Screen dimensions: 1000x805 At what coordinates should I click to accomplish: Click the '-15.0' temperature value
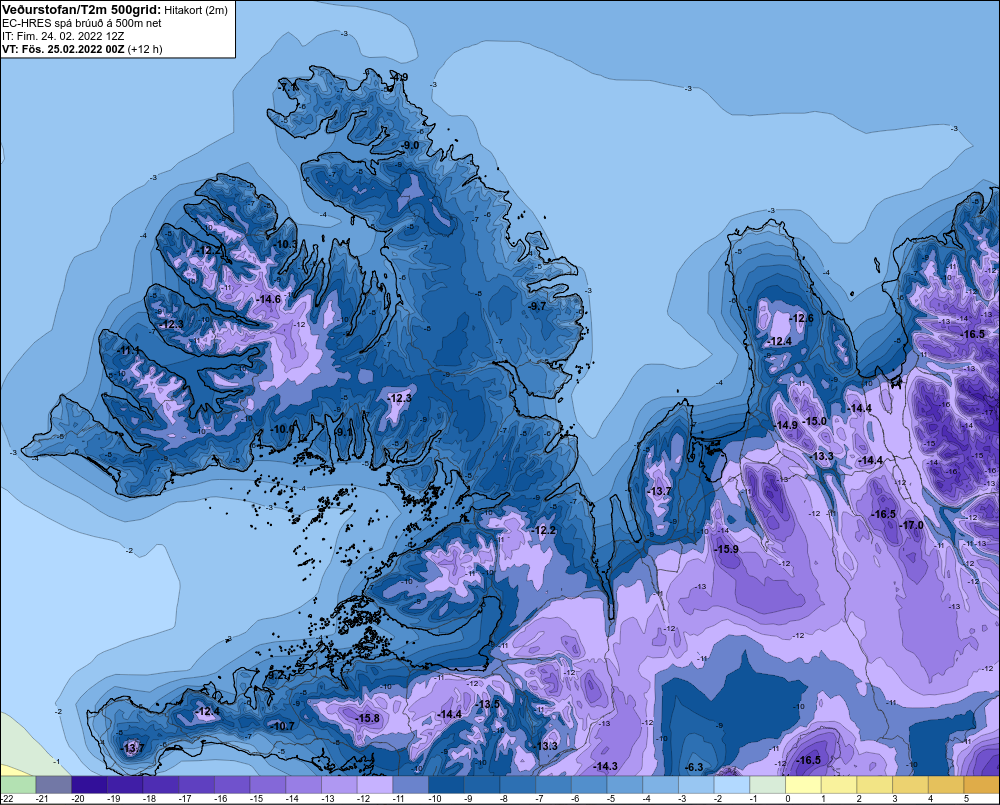click(x=814, y=421)
